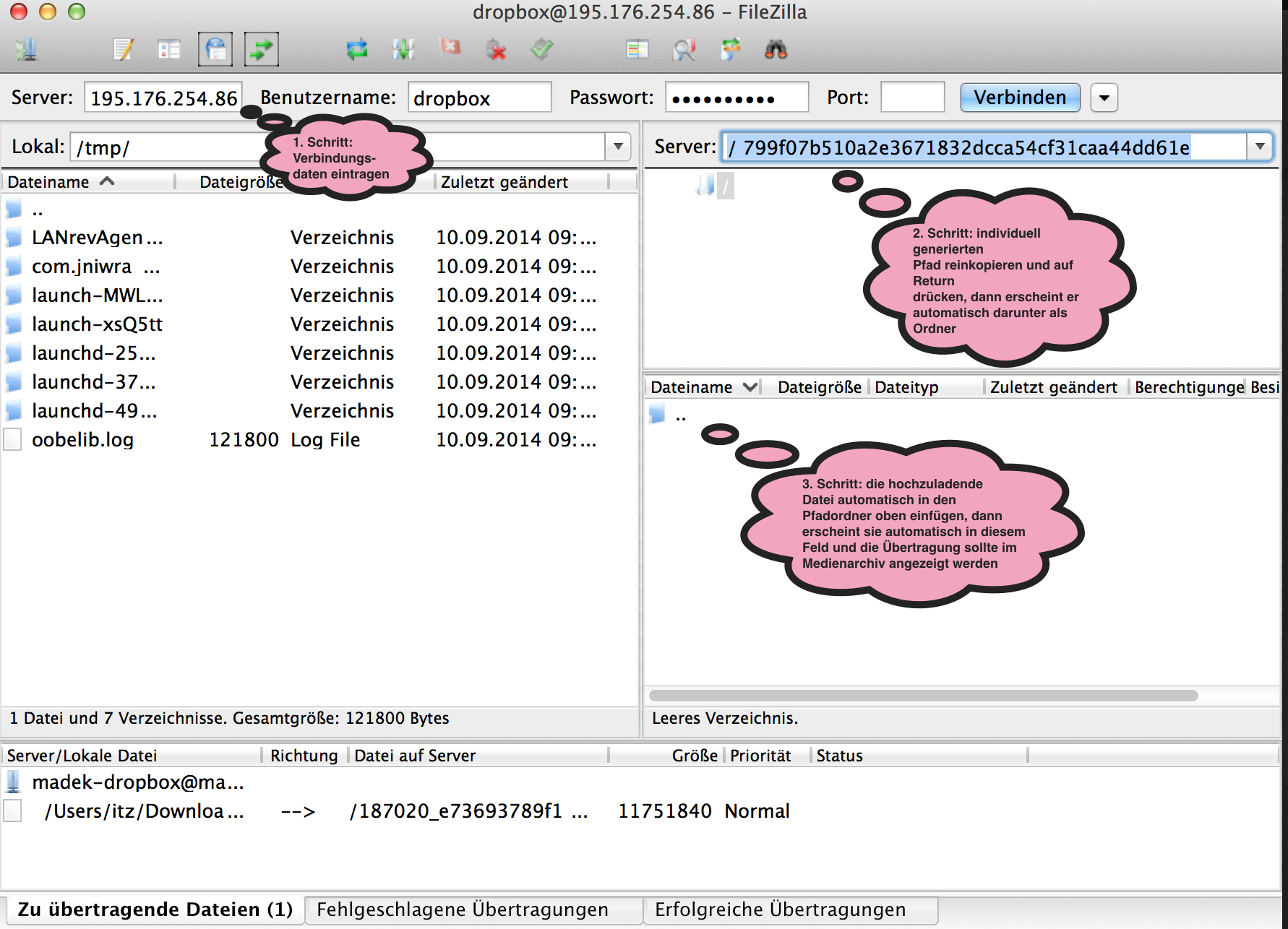Switch to Erfolgreiche Übertragungen tab
The height and width of the screenshot is (929, 1288).
coord(780,909)
